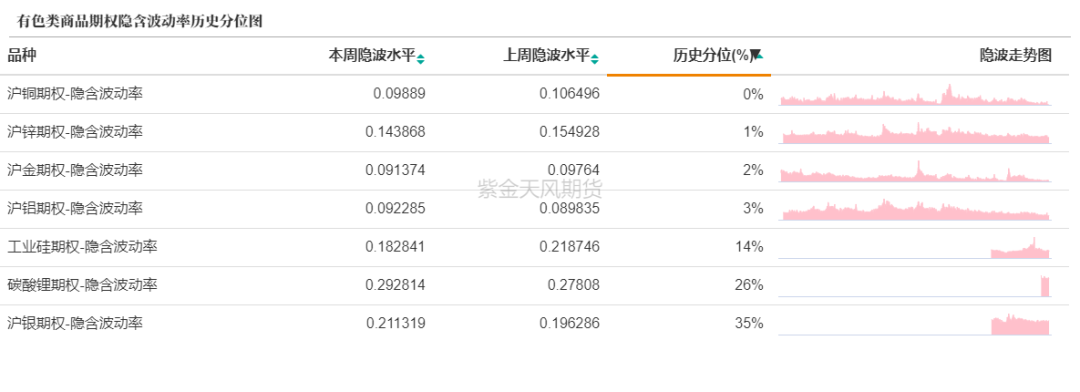Click the 35% percentile cell

pos(749,323)
